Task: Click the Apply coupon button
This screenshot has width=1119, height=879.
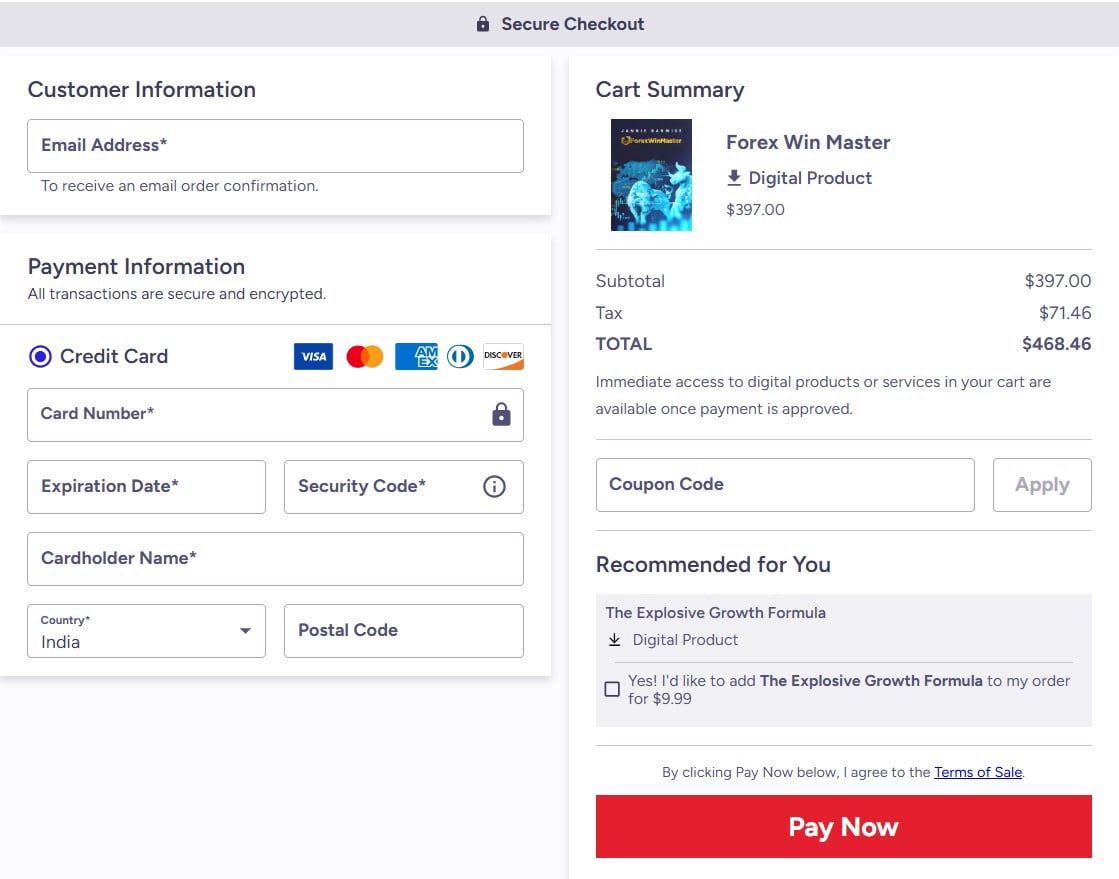Action: coord(1042,484)
